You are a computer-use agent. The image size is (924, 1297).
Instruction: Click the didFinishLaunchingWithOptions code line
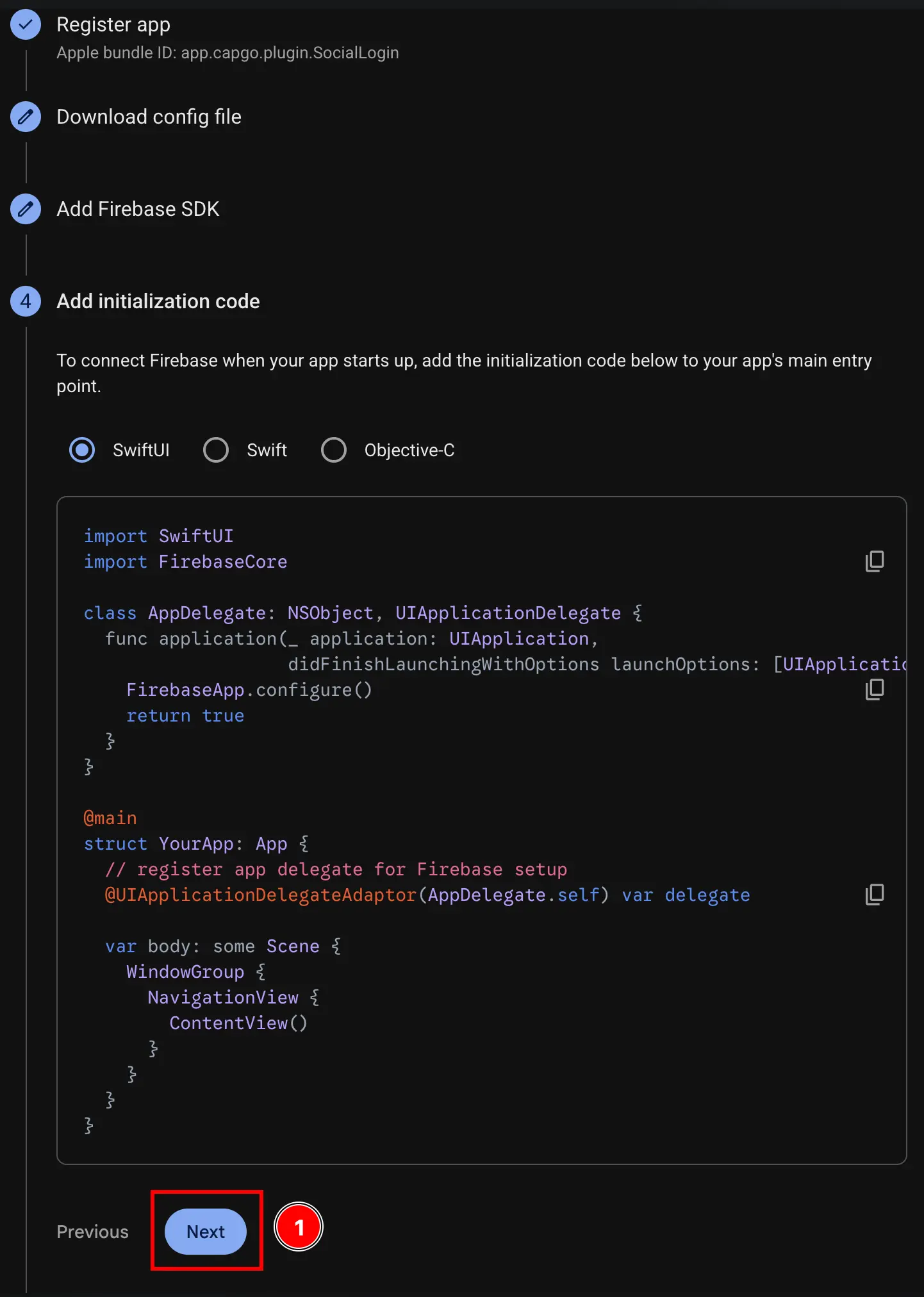pyautogui.click(x=597, y=665)
